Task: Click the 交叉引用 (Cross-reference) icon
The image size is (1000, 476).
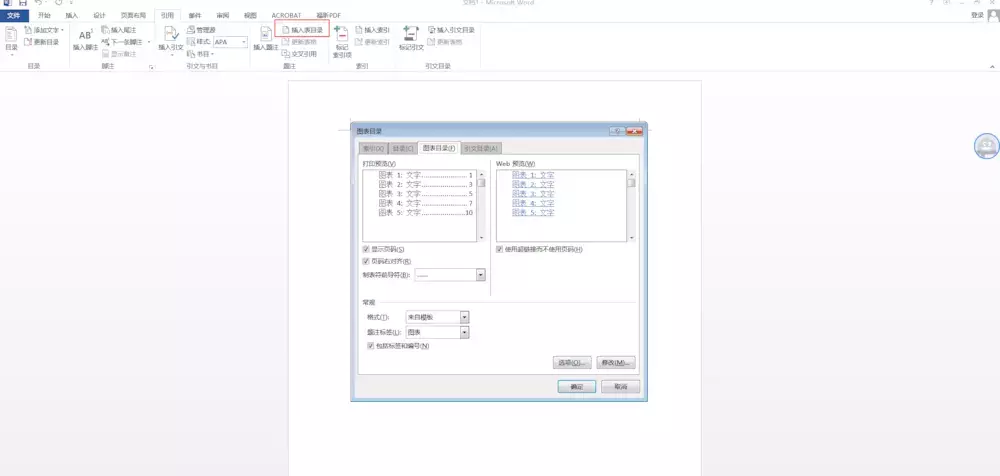Action: click(286, 54)
